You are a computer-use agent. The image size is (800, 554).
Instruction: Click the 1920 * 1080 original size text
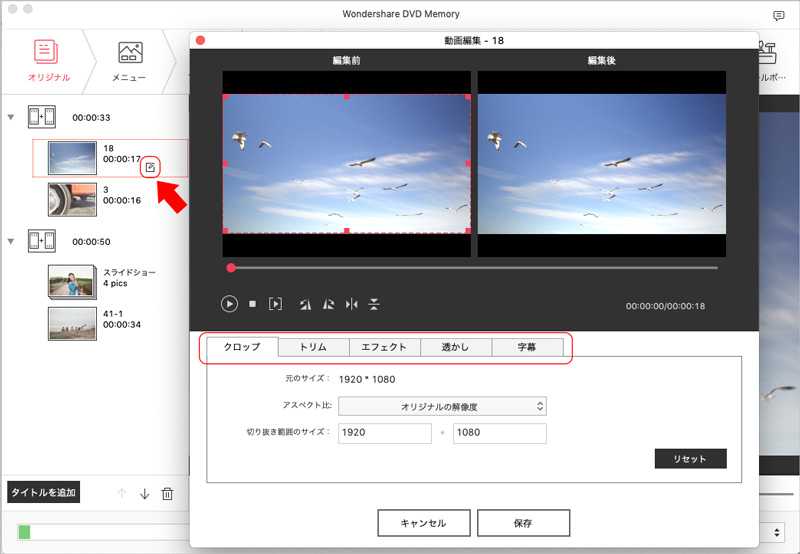[367, 380]
